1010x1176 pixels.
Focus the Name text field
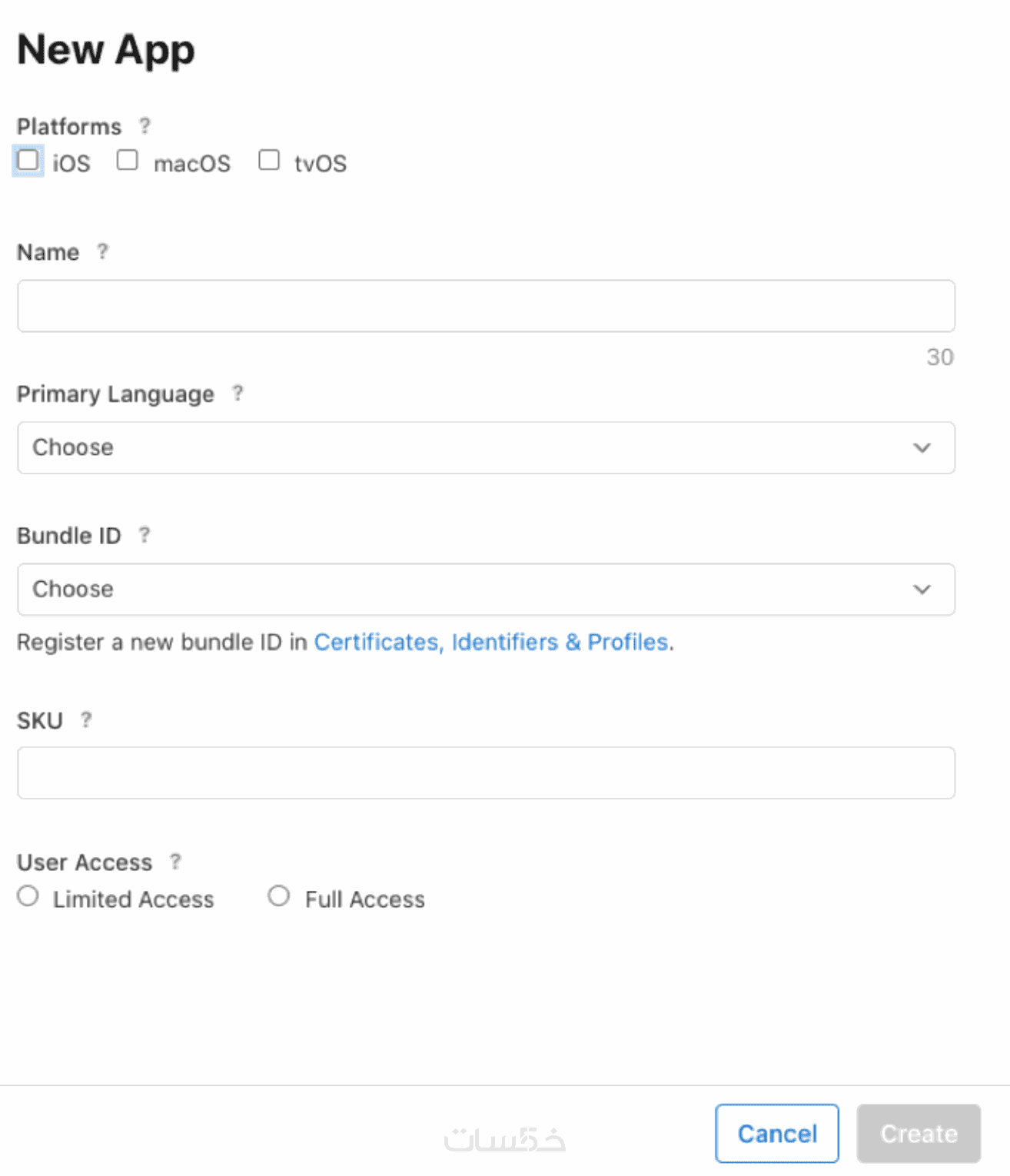(486, 306)
